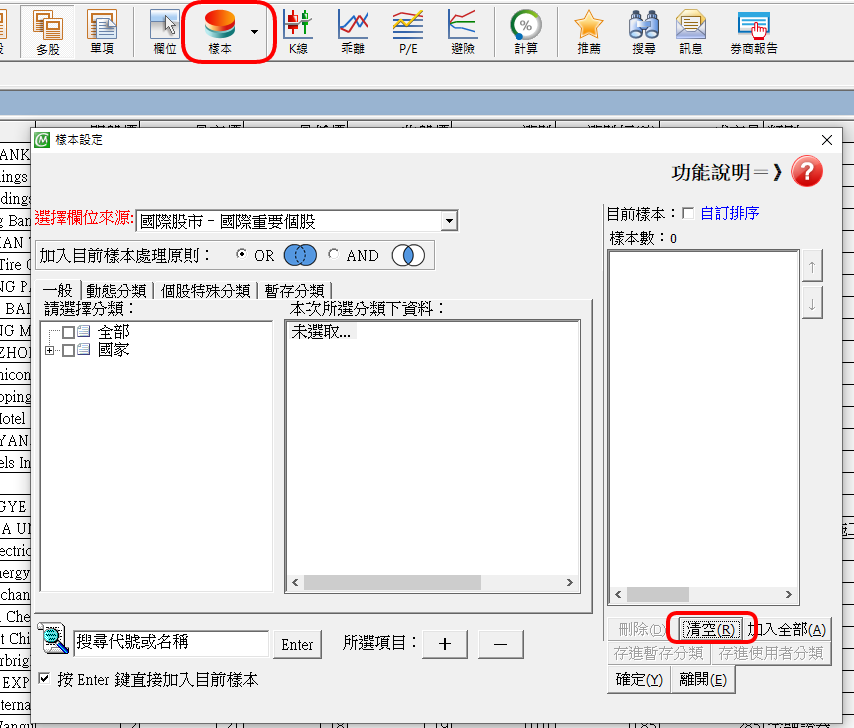Select the AND processing radio button
The height and width of the screenshot is (728, 854).
click(x=334, y=255)
